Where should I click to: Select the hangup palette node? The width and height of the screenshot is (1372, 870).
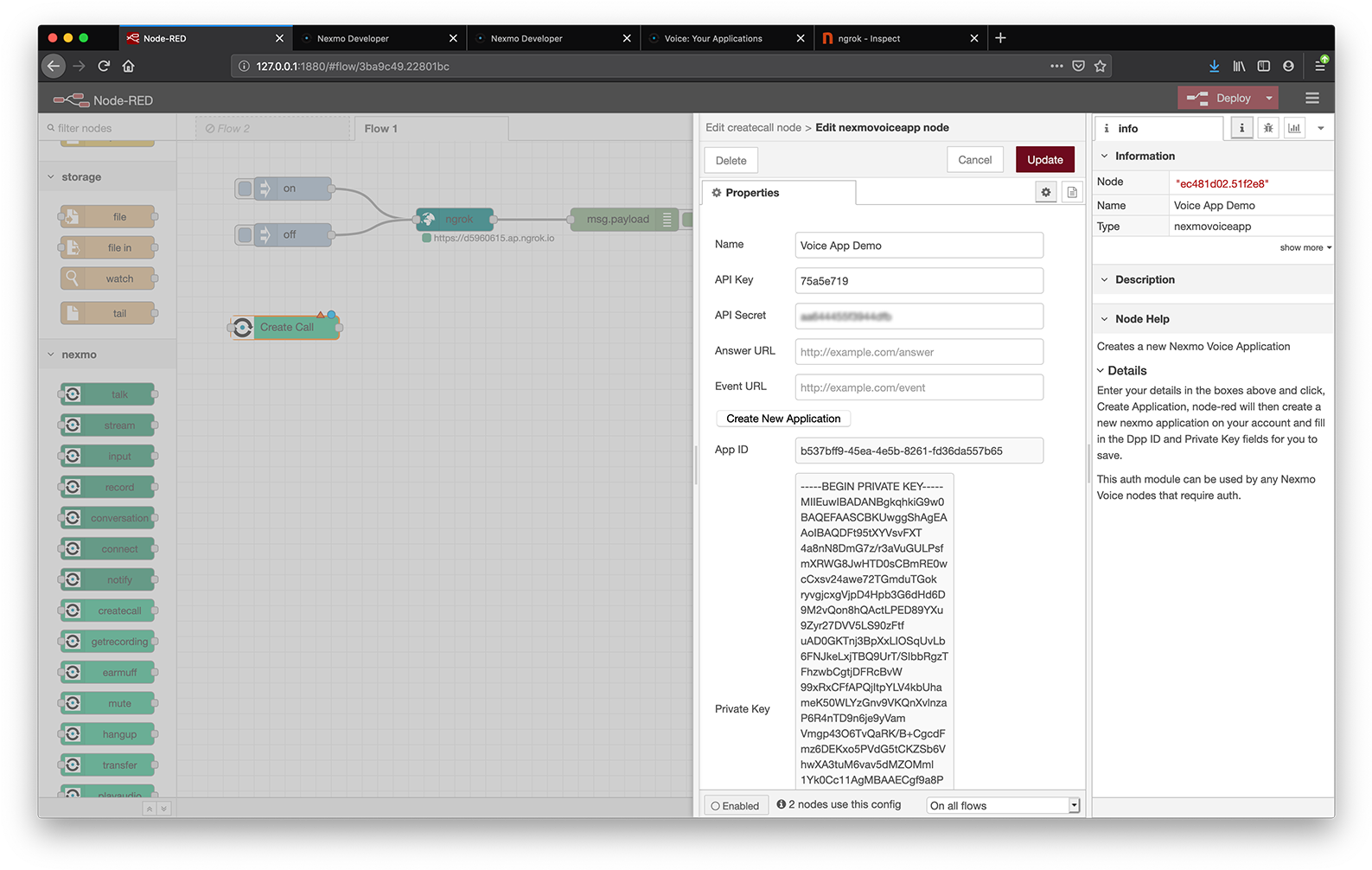108,734
